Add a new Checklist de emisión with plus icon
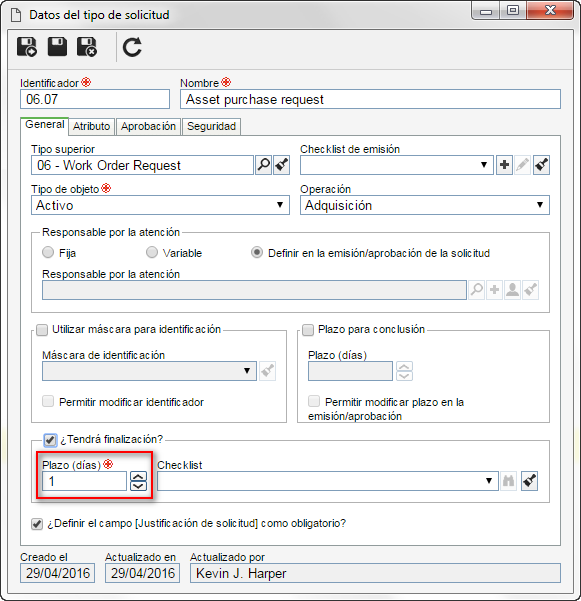 point(504,165)
